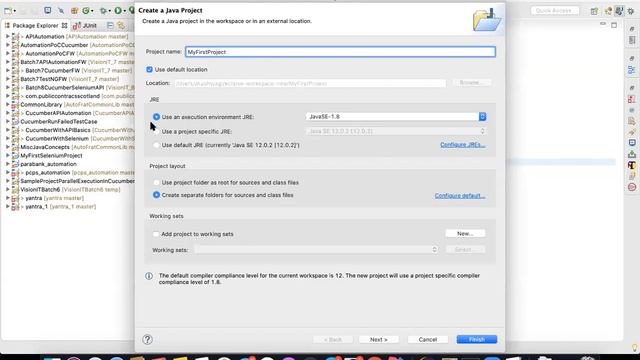Click the gear perspective icon at top right
Screen dimensions: 640x360
(x=631, y=11)
